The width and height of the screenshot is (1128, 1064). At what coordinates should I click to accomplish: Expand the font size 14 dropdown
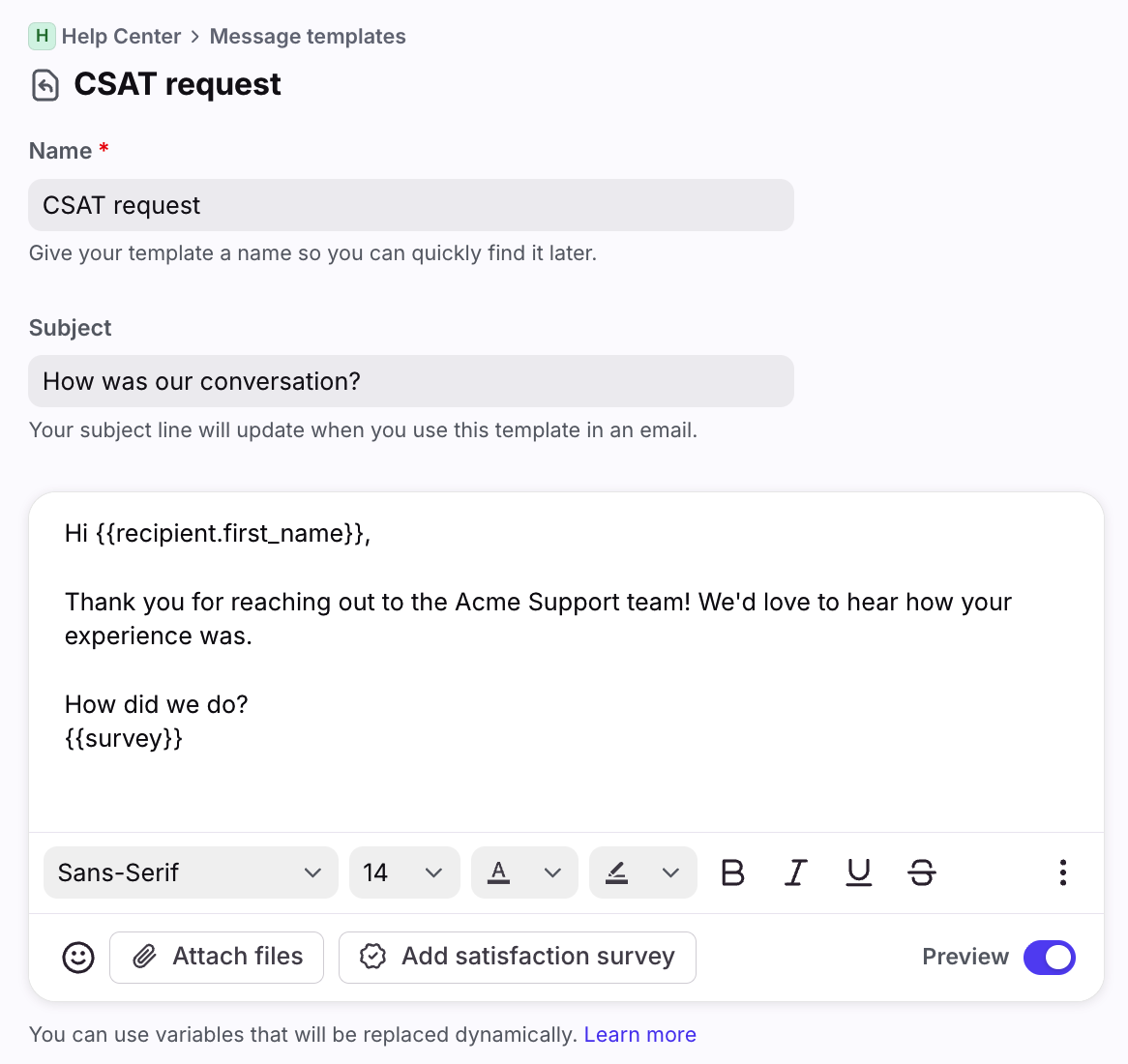[403, 872]
